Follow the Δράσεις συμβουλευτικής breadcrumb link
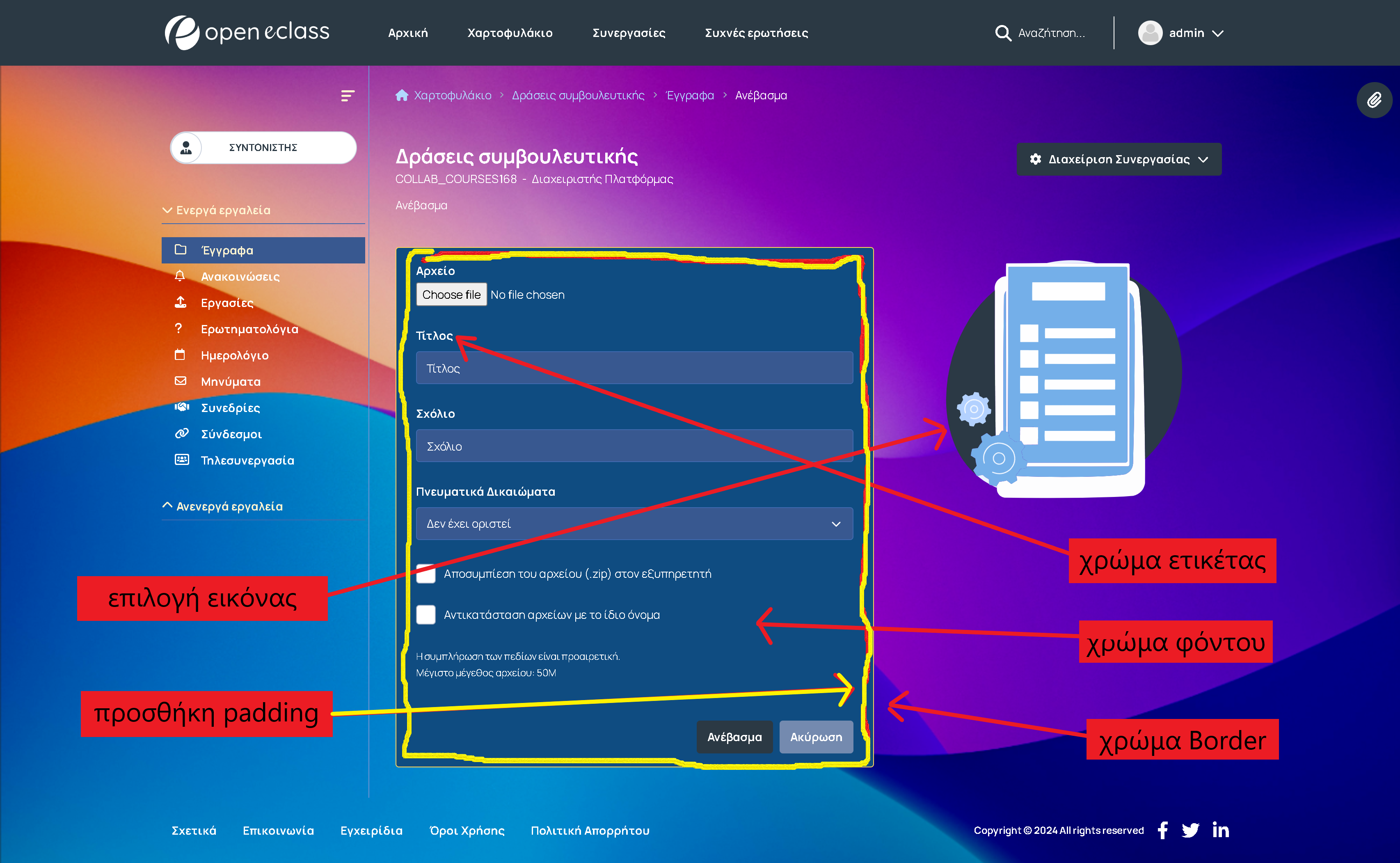The image size is (1400, 863). 578,95
